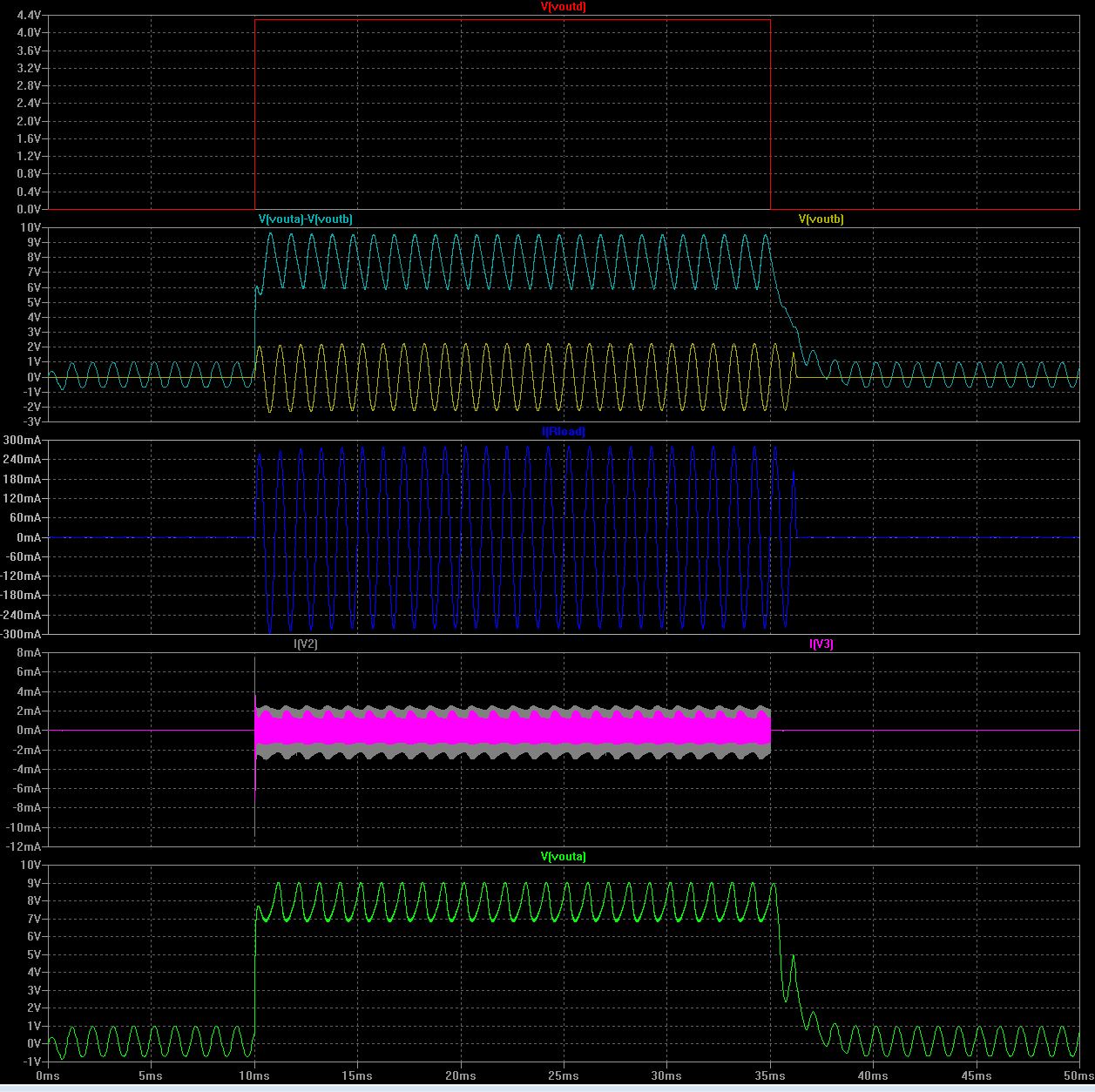Click the -120mA vertical axis tick
The height and width of the screenshot is (1092, 1095).
(x=22, y=576)
